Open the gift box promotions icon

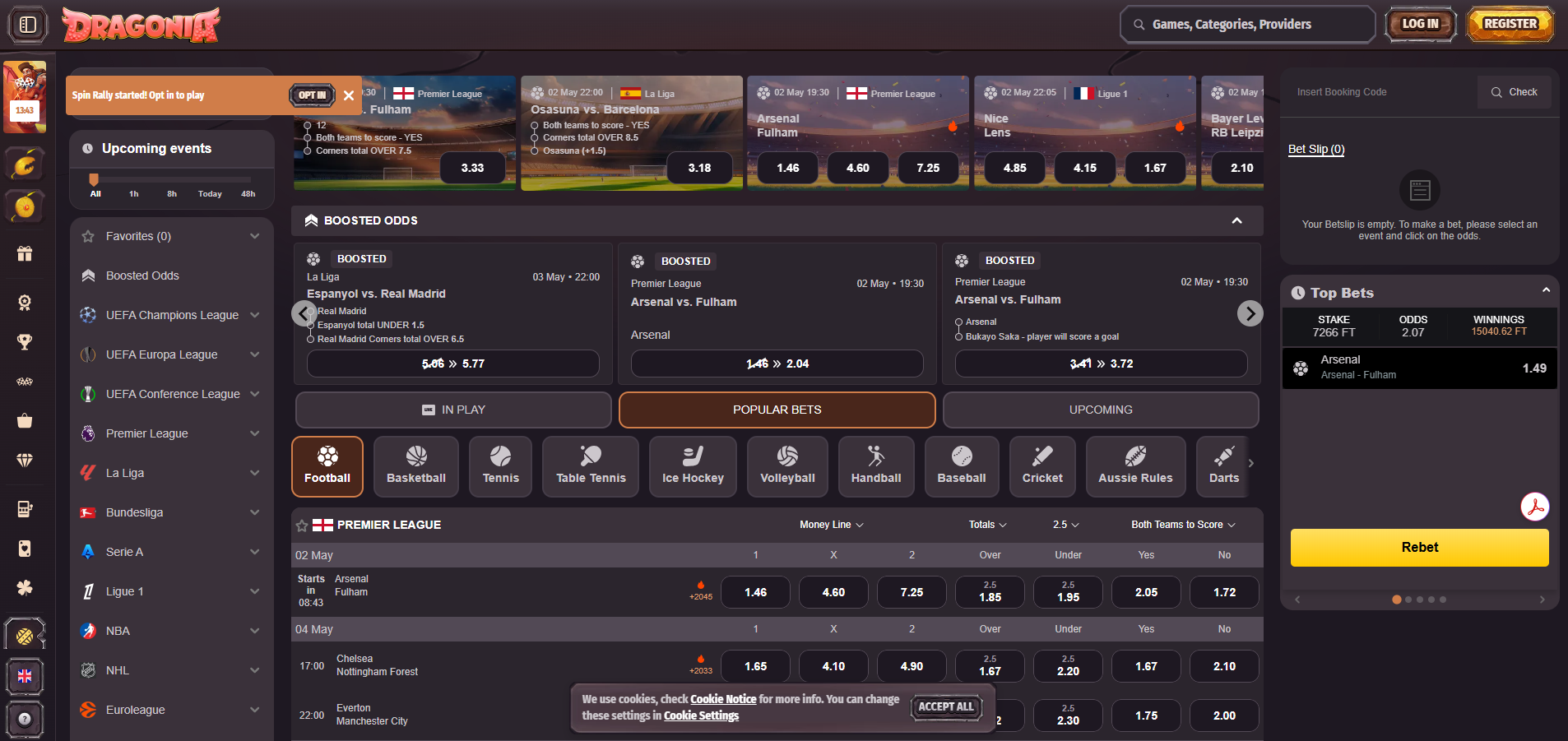click(25, 253)
